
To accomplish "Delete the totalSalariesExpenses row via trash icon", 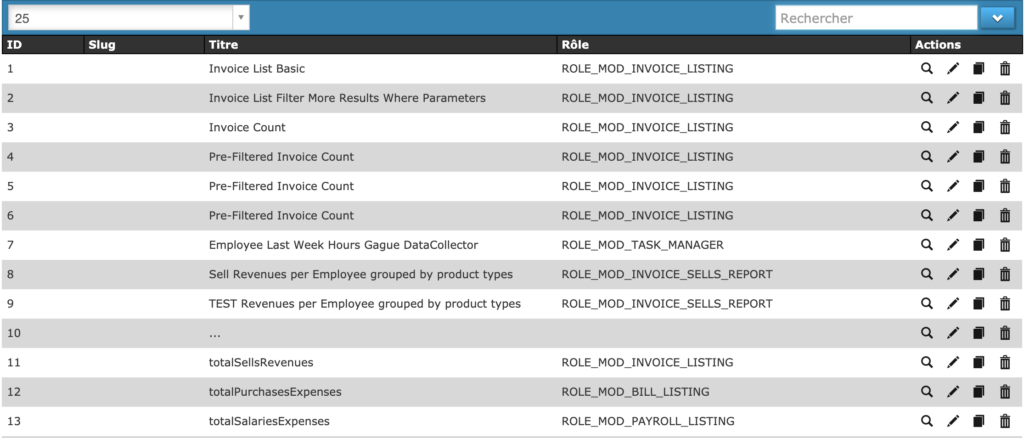I will click(1005, 421).
